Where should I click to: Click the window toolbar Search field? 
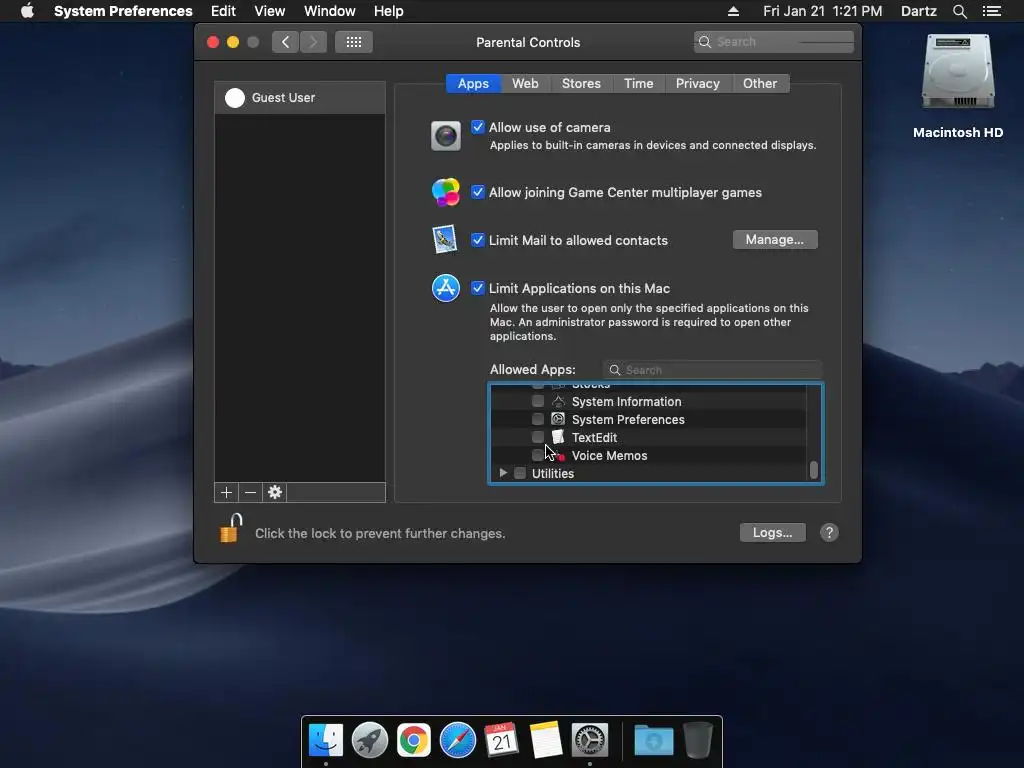[x=774, y=42]
